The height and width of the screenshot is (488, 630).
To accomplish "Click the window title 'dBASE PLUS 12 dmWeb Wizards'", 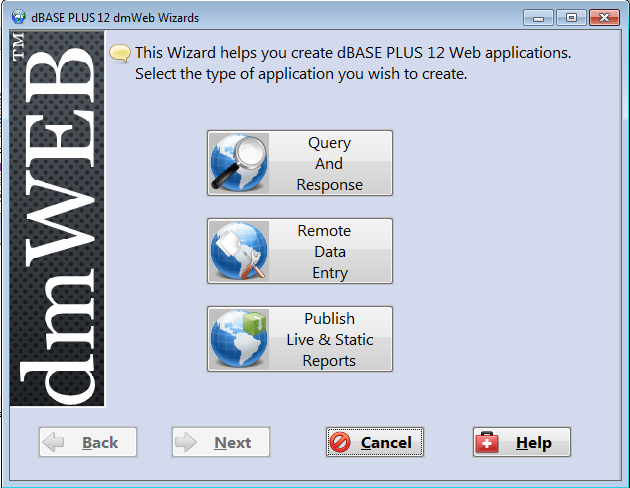I will [115, 18].
